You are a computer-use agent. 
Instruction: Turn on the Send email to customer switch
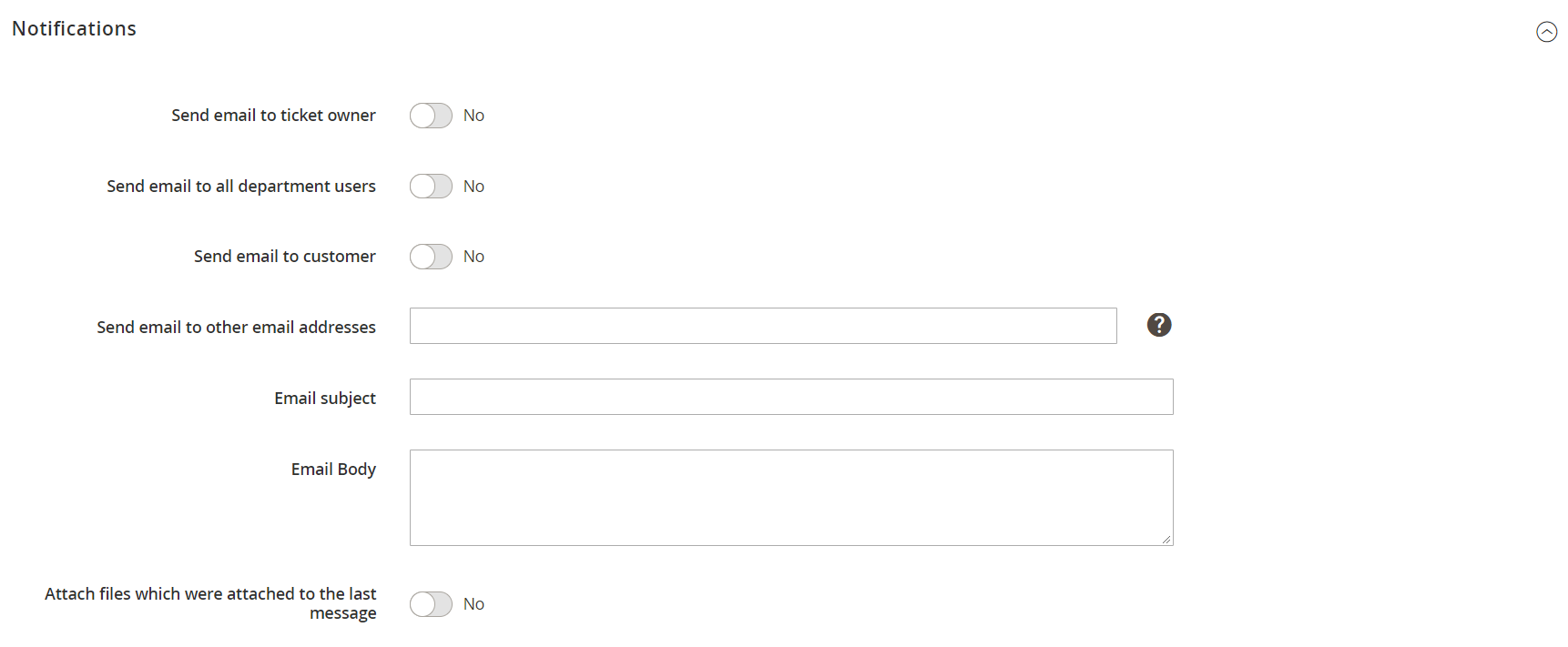431,257
